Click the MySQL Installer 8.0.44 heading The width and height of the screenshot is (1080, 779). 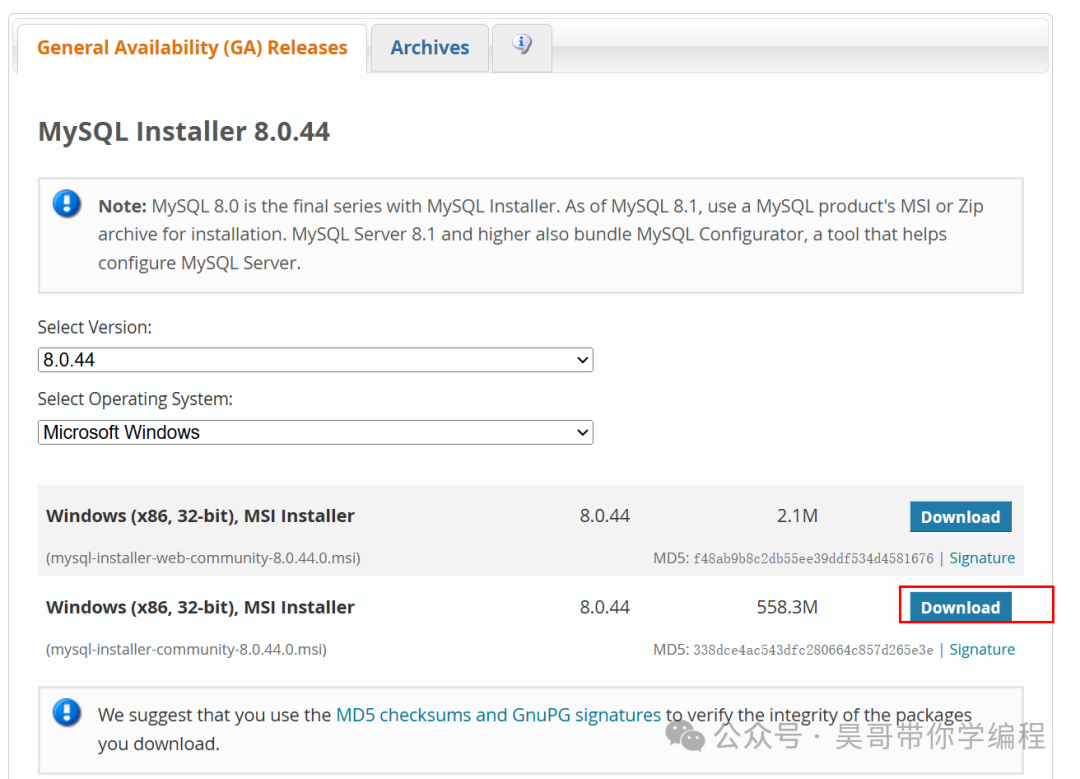184,131
